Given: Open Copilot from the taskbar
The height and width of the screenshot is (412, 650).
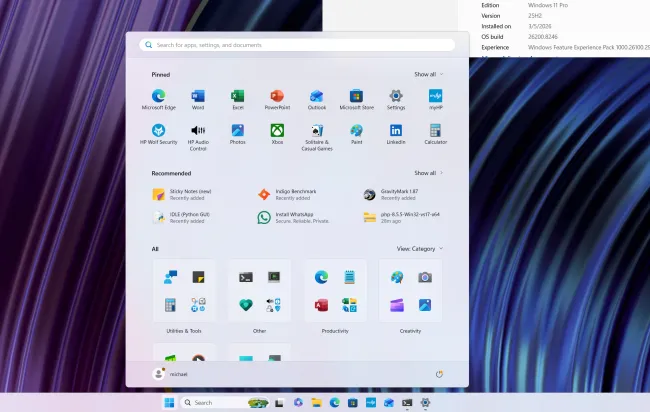Looking at the screenshot, I should (x=298, y=402).
